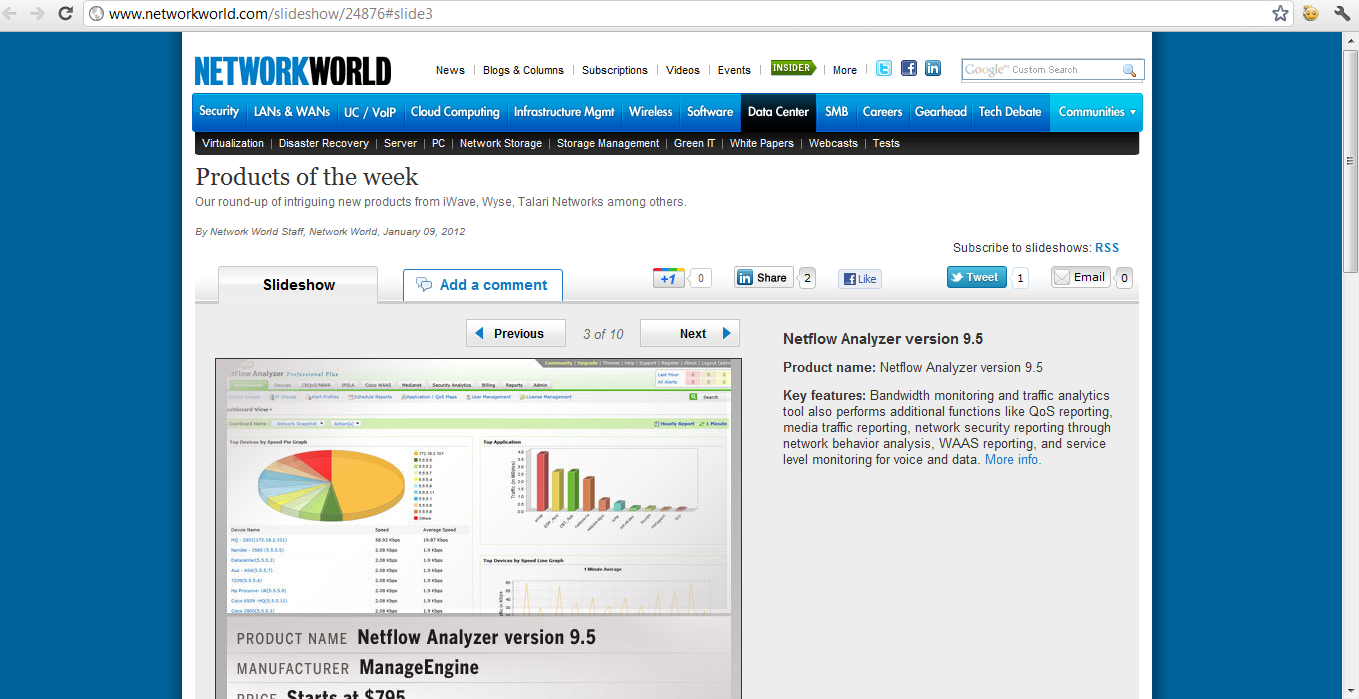Open the Gearhead section

941,112
